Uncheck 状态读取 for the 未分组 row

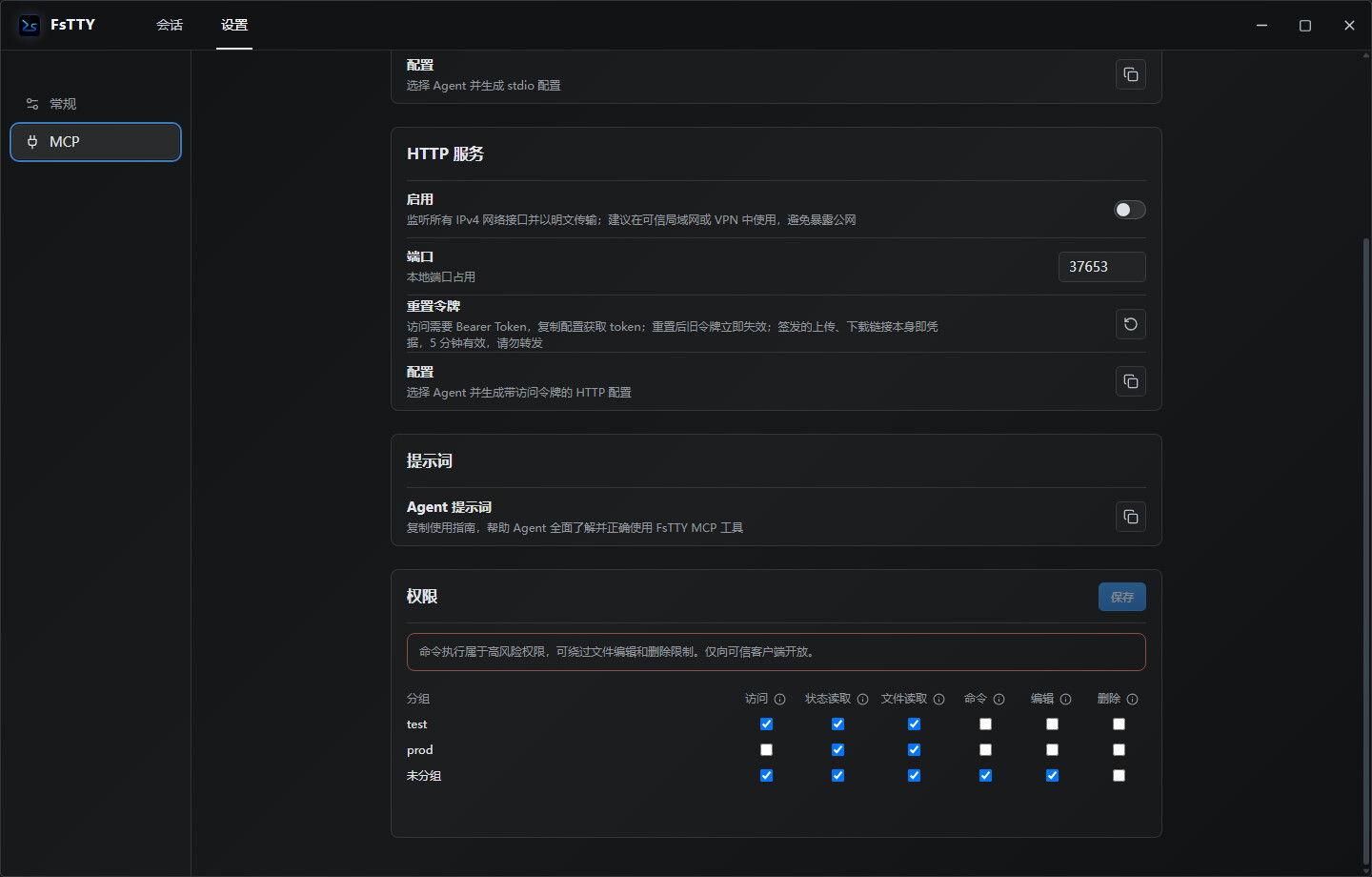click(x=838, y=776)
